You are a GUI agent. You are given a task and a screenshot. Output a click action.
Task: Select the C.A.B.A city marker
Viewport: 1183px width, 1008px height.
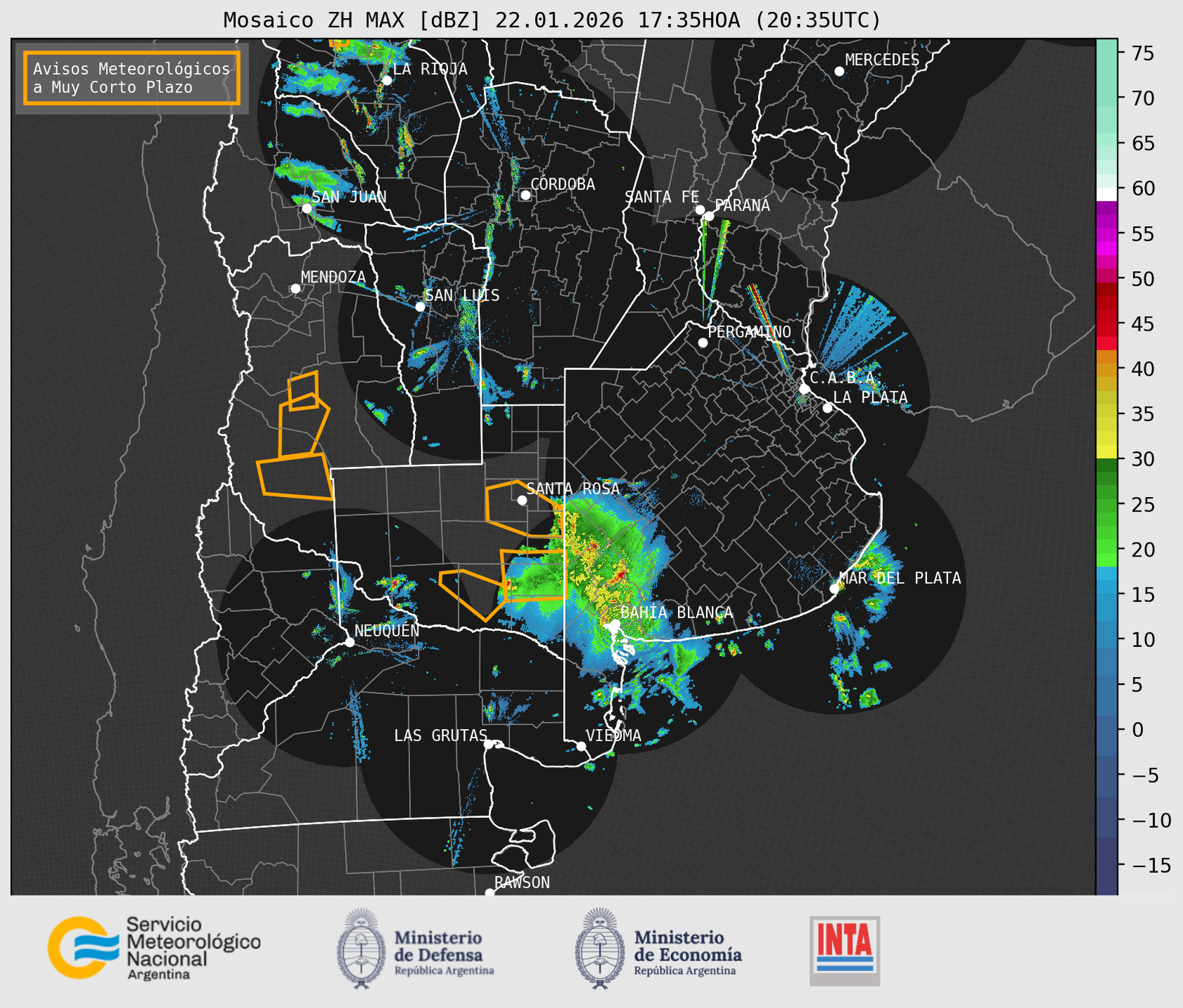point(804,389)
